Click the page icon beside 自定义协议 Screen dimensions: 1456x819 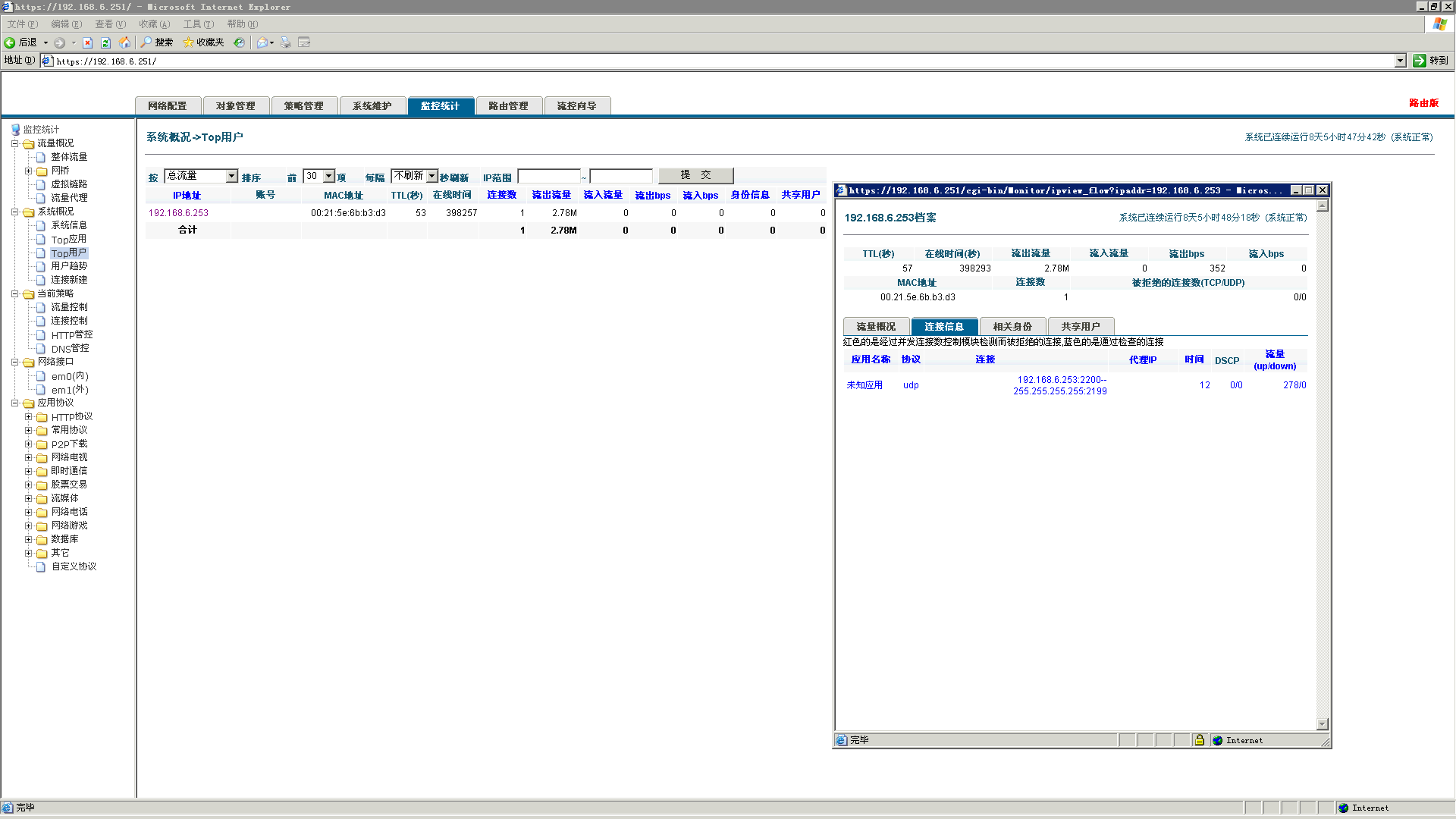click(42, 566)
